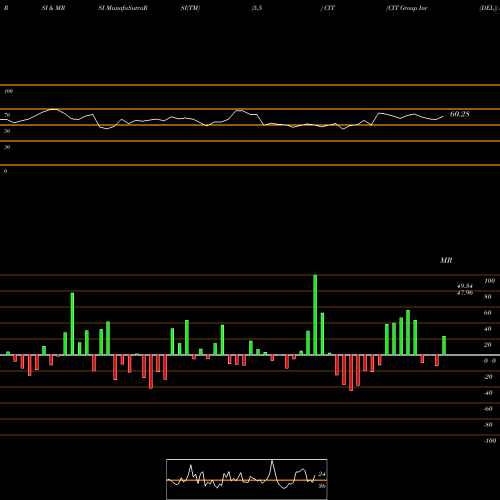Image resolution: width=500 pixels, height=500 pixels.
Task: Select the 47.96 value in MR panel
Action: (x=465, y=293)
